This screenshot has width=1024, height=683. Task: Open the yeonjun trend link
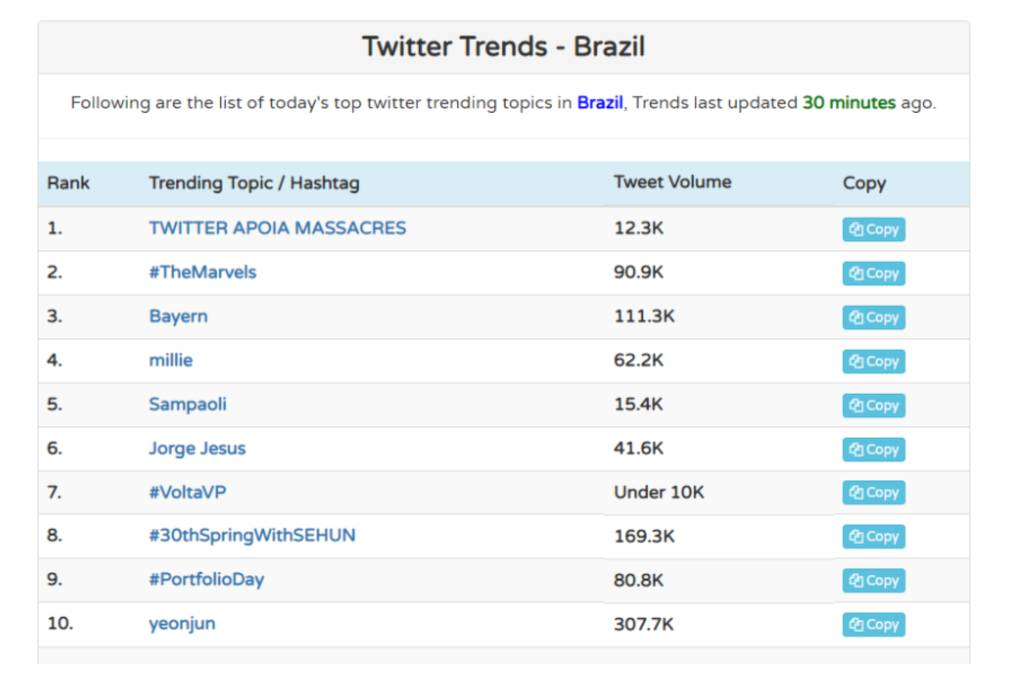pos(182,623)
